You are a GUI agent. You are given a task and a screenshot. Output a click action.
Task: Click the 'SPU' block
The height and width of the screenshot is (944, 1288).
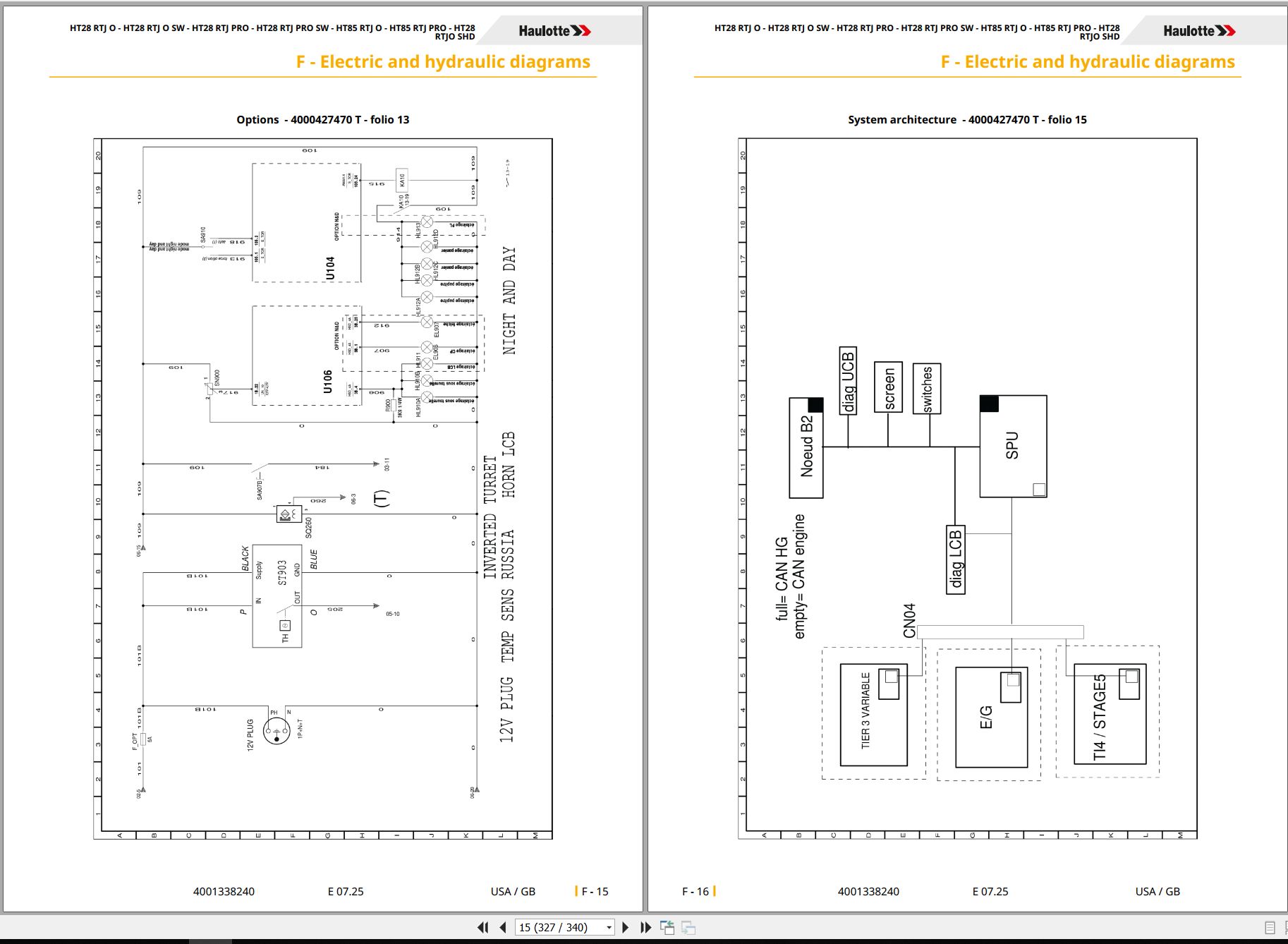point(1013,446)
